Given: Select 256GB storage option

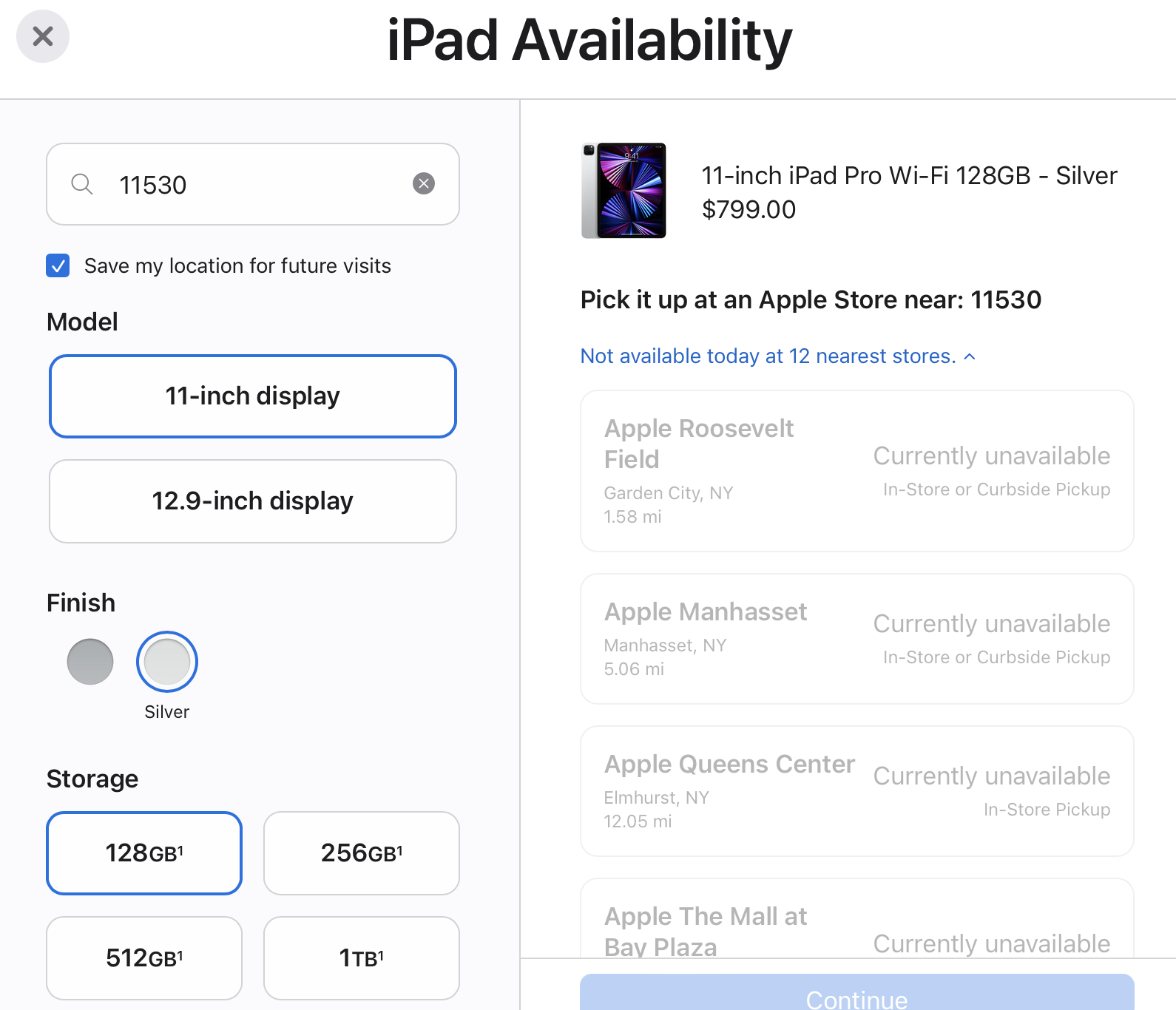Looking at the screenshot, I should tap(362, 853).
